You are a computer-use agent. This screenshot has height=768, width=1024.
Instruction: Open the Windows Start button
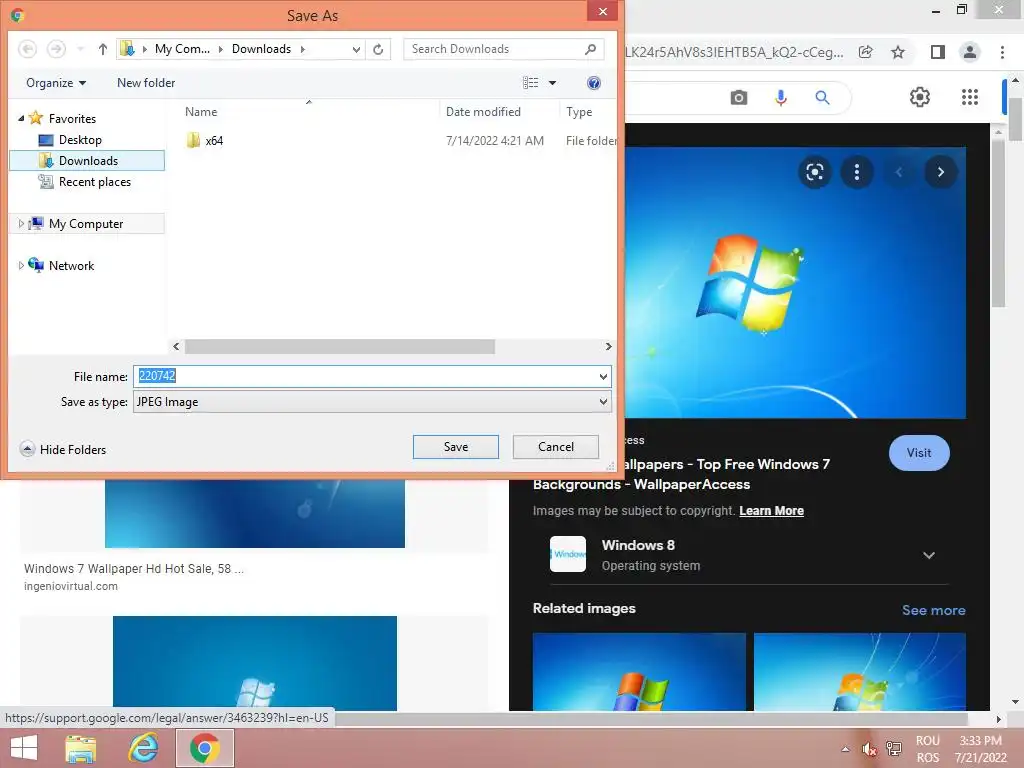[x=24, y=748]
